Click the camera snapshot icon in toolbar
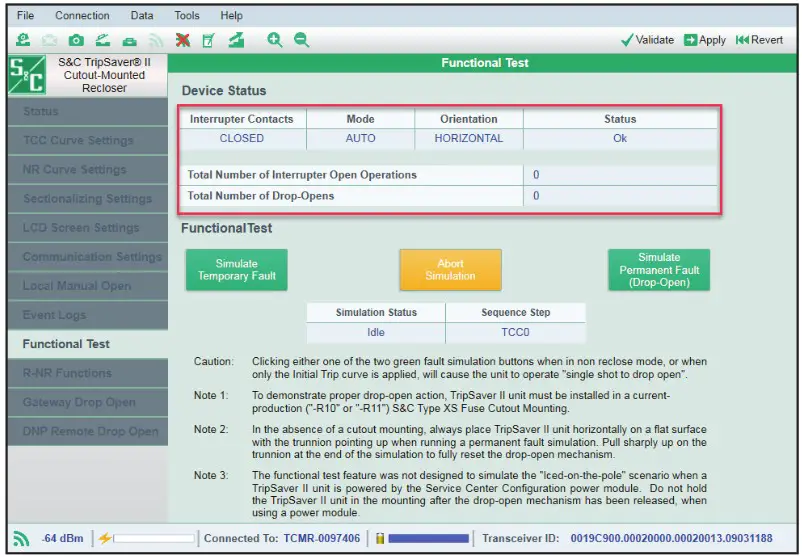802x557 pixels. click(x=76, y=40)
